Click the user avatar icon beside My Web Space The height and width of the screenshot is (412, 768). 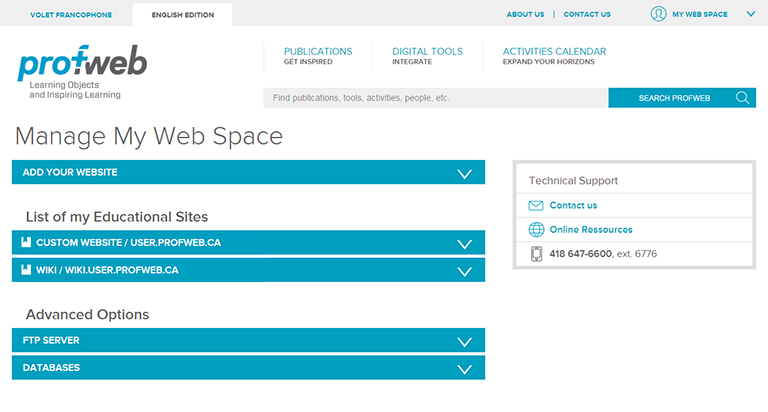tap(658, 14)
